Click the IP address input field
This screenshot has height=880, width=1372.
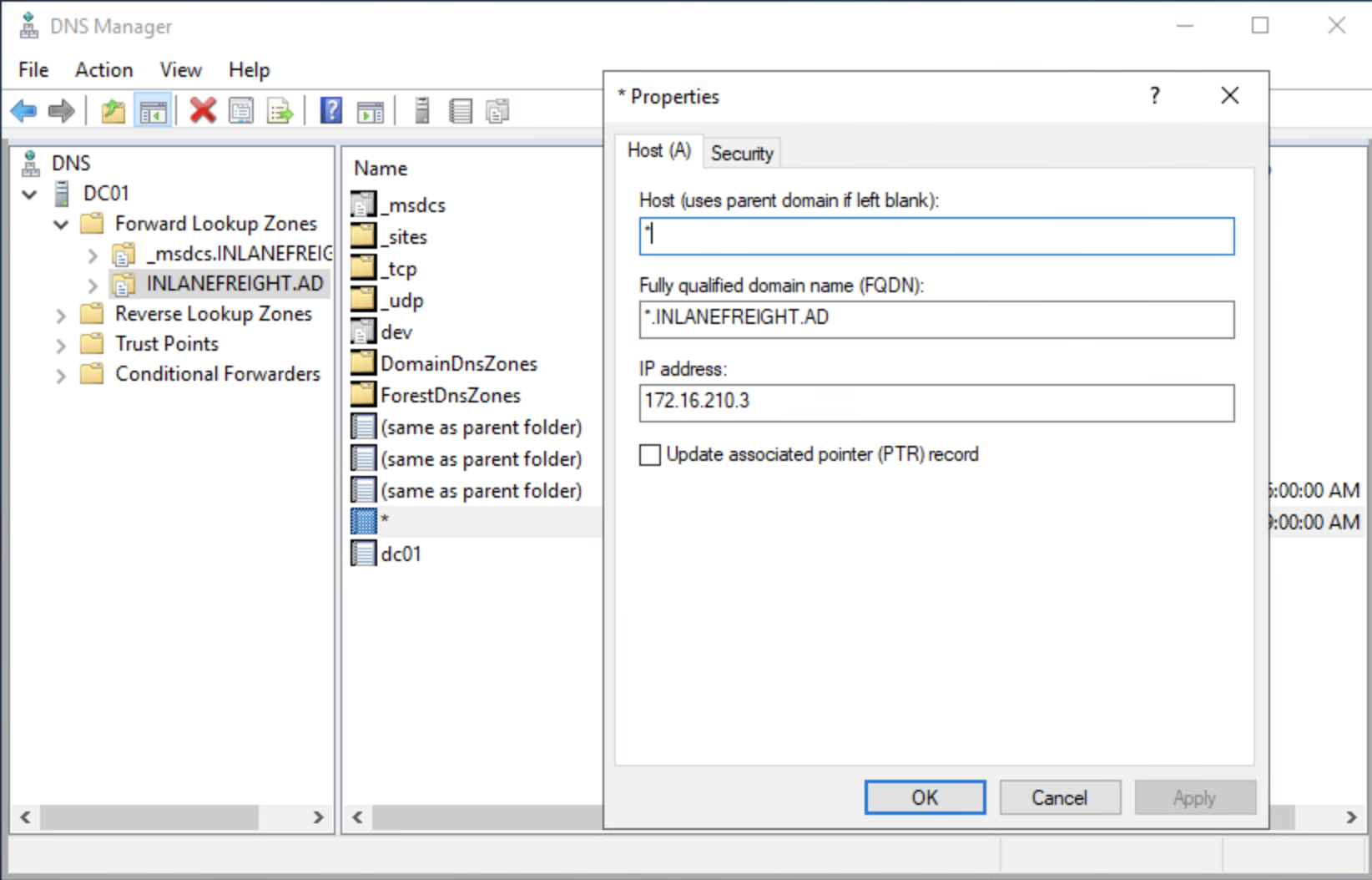coord(936,402)
